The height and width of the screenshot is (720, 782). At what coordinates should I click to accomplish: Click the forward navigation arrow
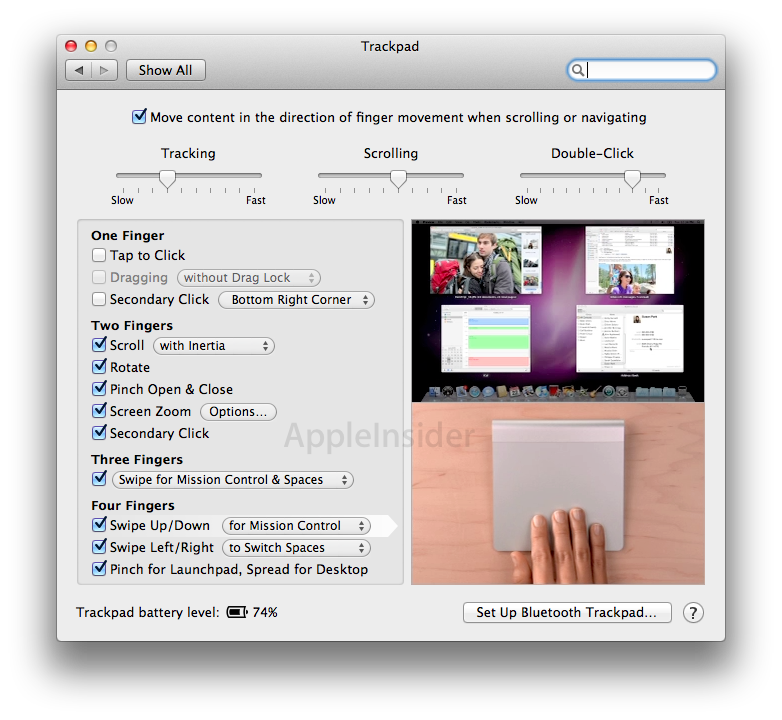pos(104,70)
